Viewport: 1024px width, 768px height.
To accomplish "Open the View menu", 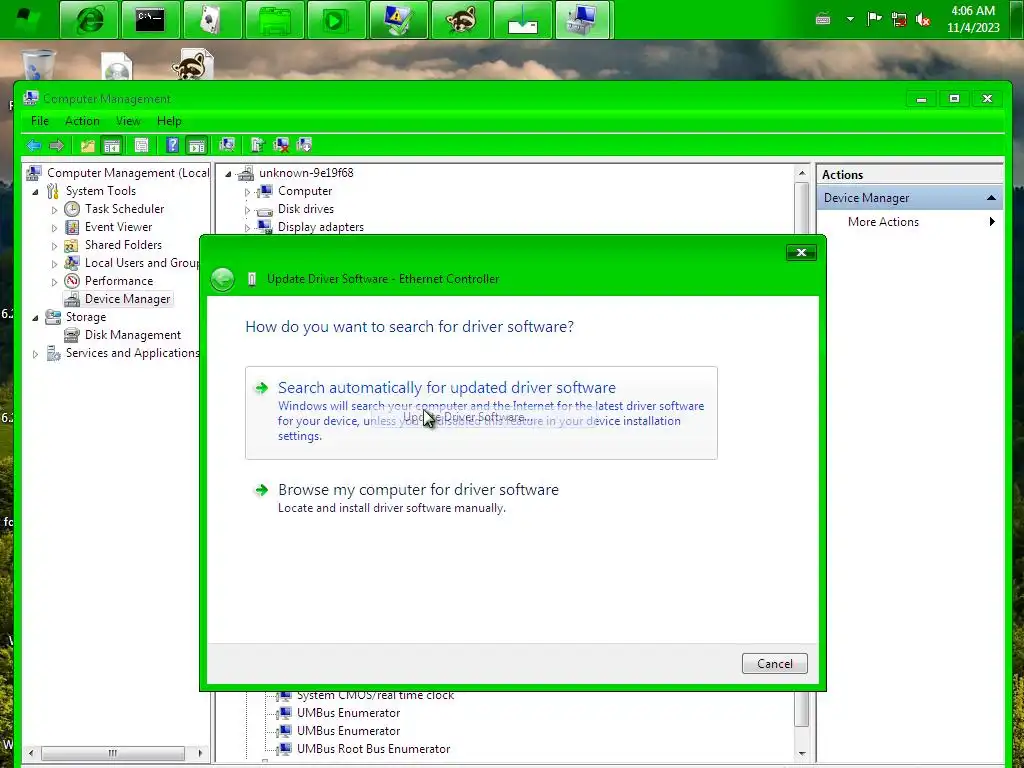I will pos(128,121).
